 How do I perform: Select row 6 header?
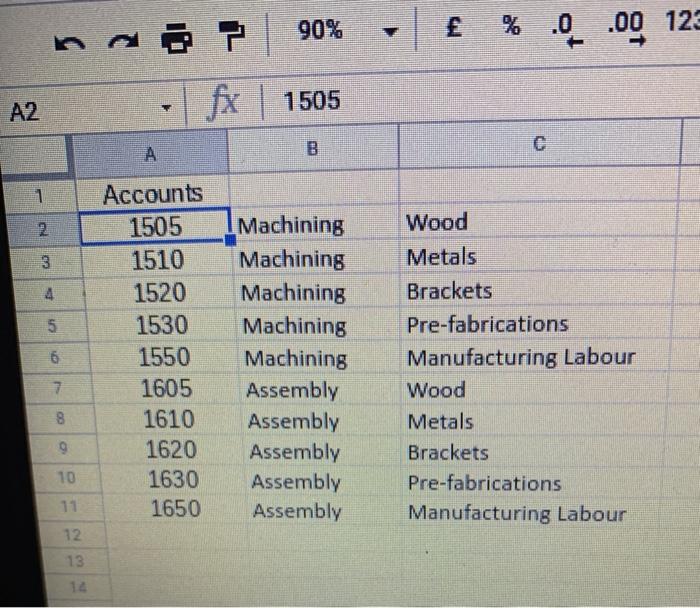[x=54, y=357]
